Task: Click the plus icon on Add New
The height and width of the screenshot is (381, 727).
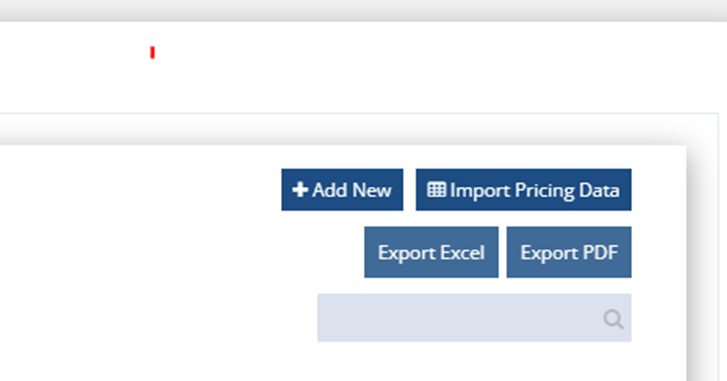Action: [300, 190]
